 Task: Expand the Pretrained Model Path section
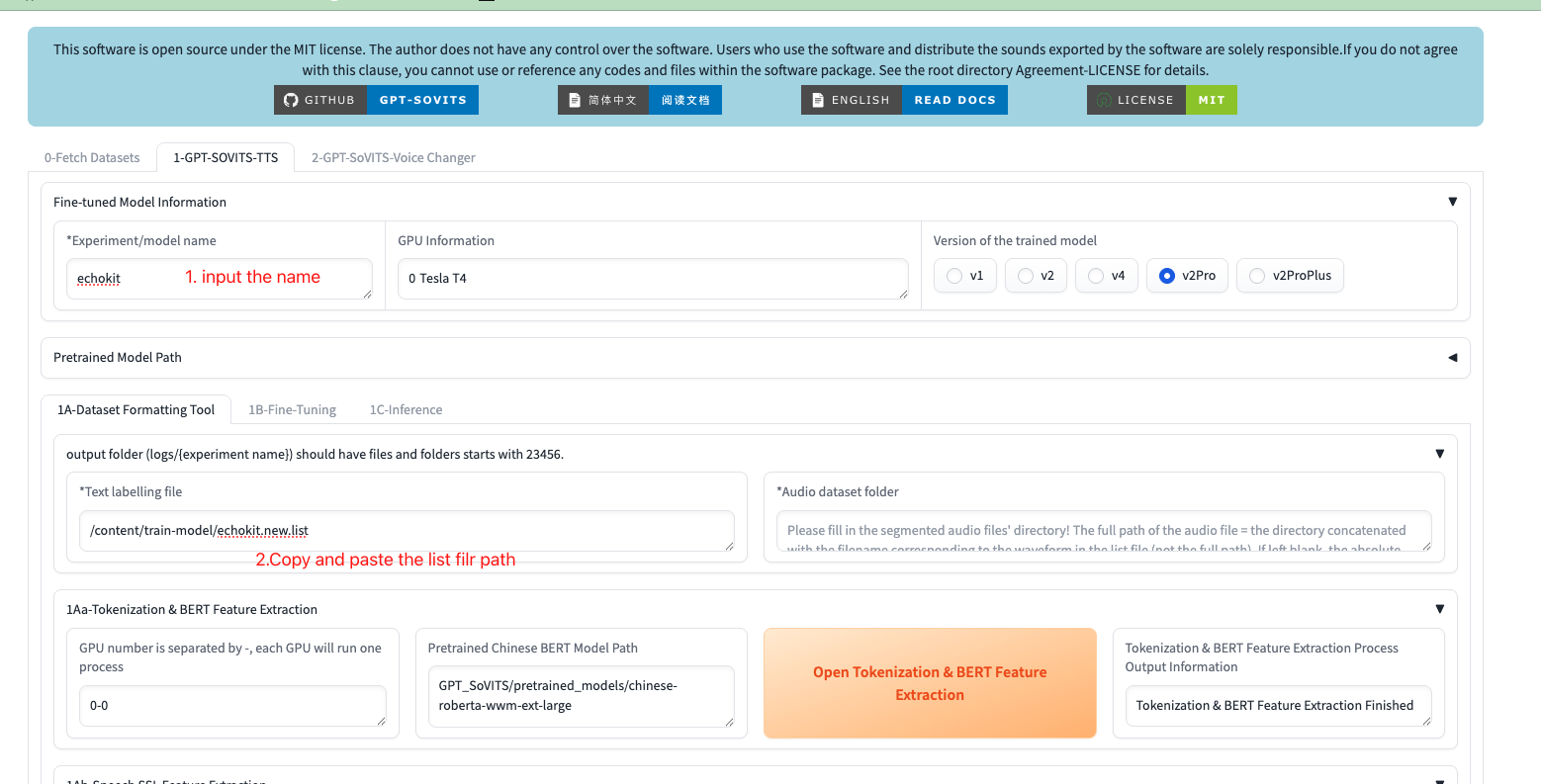1452,358
